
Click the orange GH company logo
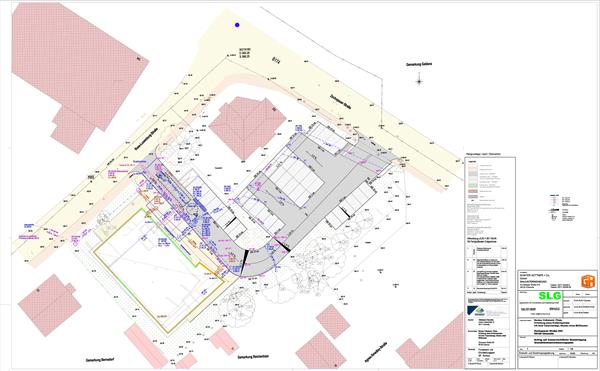pos(588,282)
